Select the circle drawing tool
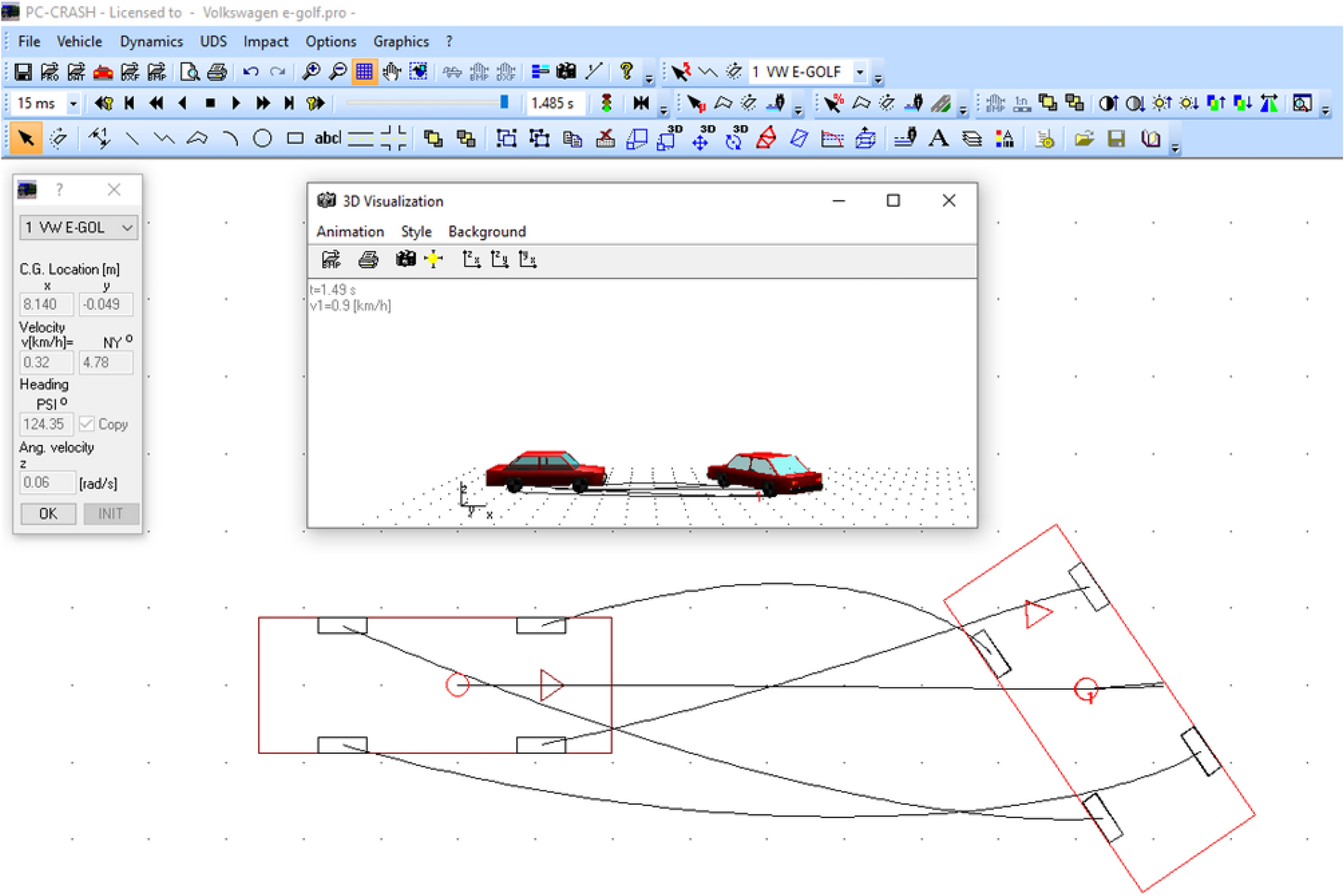Image resolution: width=1344 pixels, height=896 pixels. [x=263, y=139]
